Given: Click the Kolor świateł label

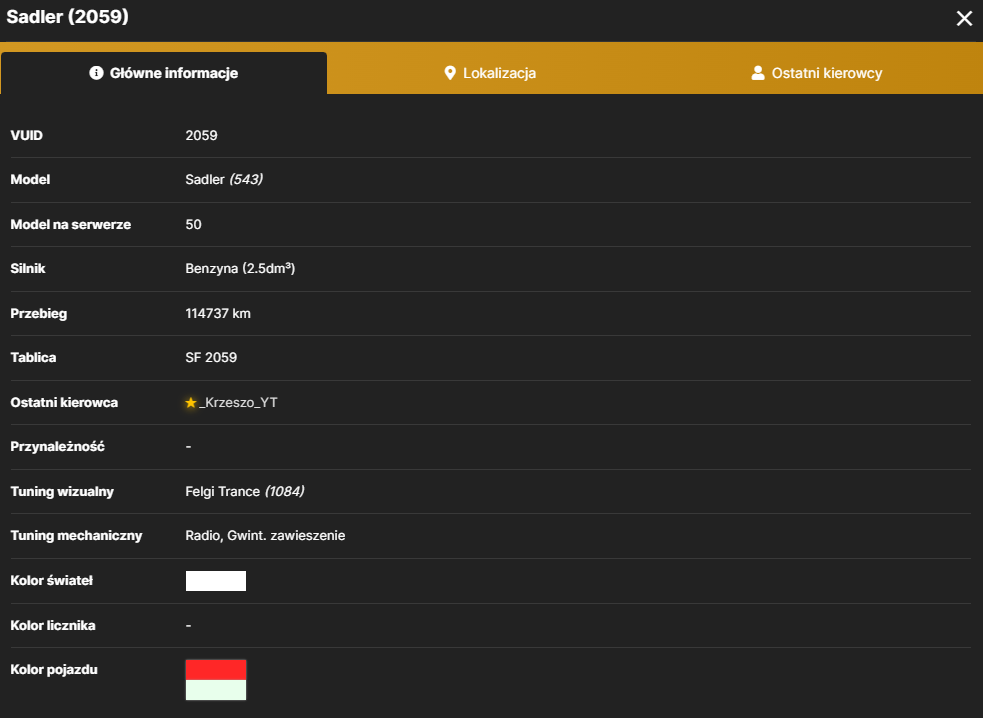Looking at the screenshot, I should pos(51,581).
